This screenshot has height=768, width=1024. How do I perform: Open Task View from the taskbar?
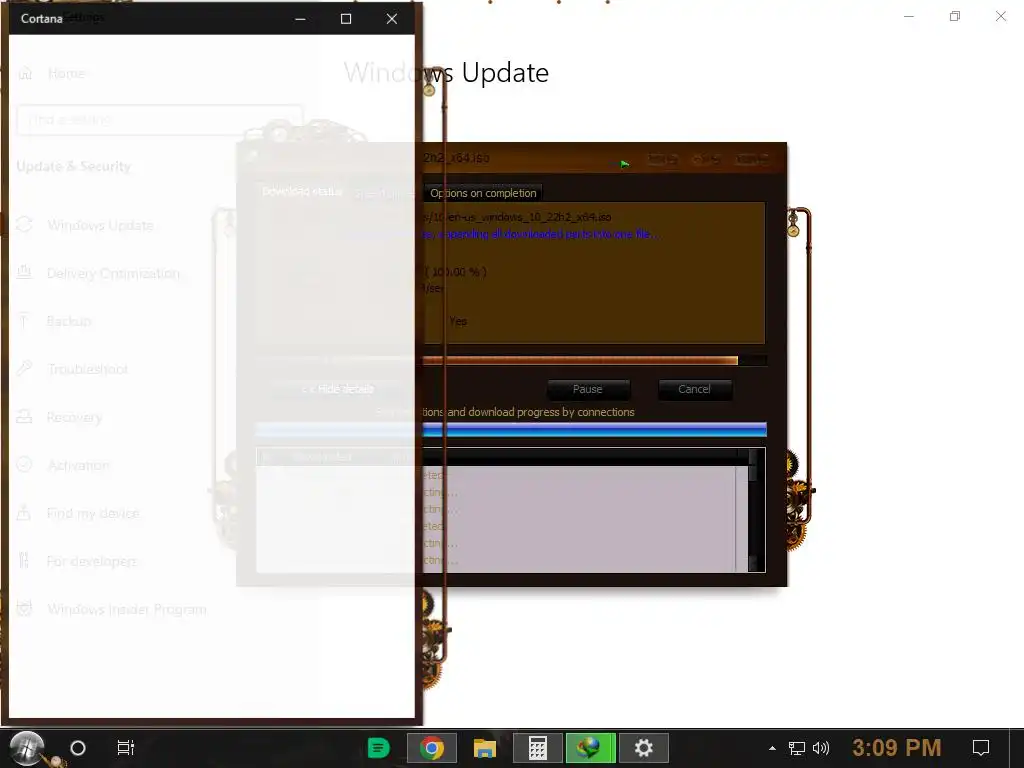[x=125, y=748]
